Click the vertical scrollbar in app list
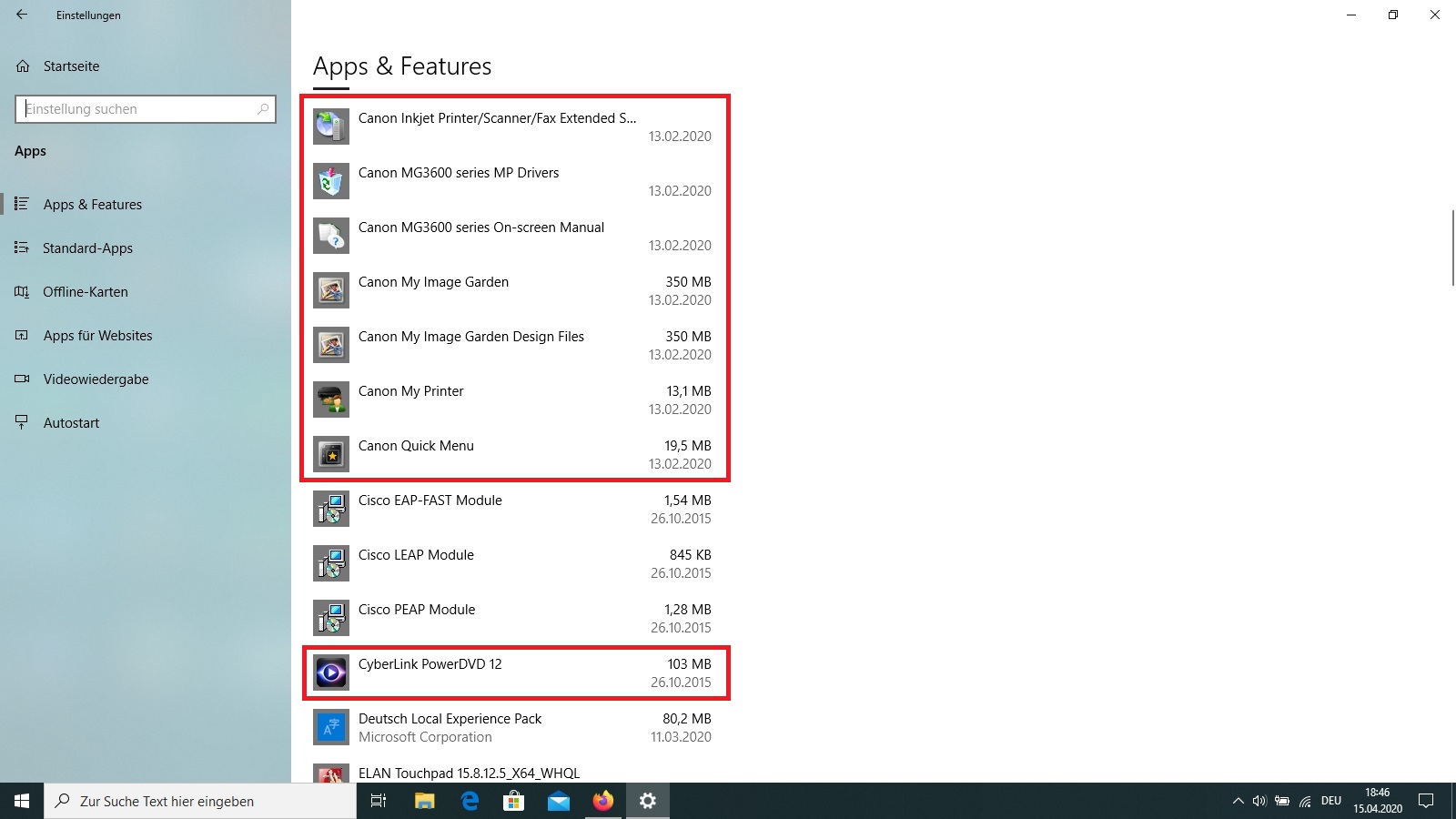The height and width of the screenshot is (819, 1456). pos(1451,248)
